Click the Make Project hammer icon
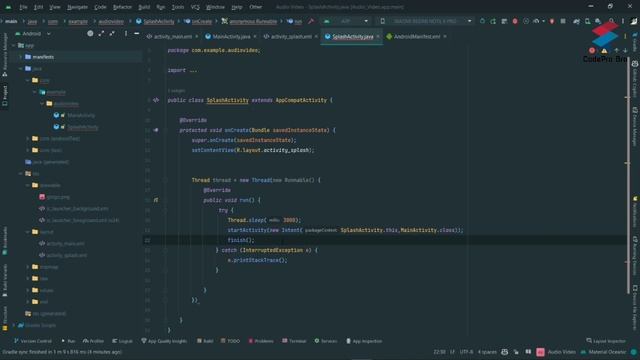Image resolution: width=640 pixels, height=360 pixels. click(311, 21)
